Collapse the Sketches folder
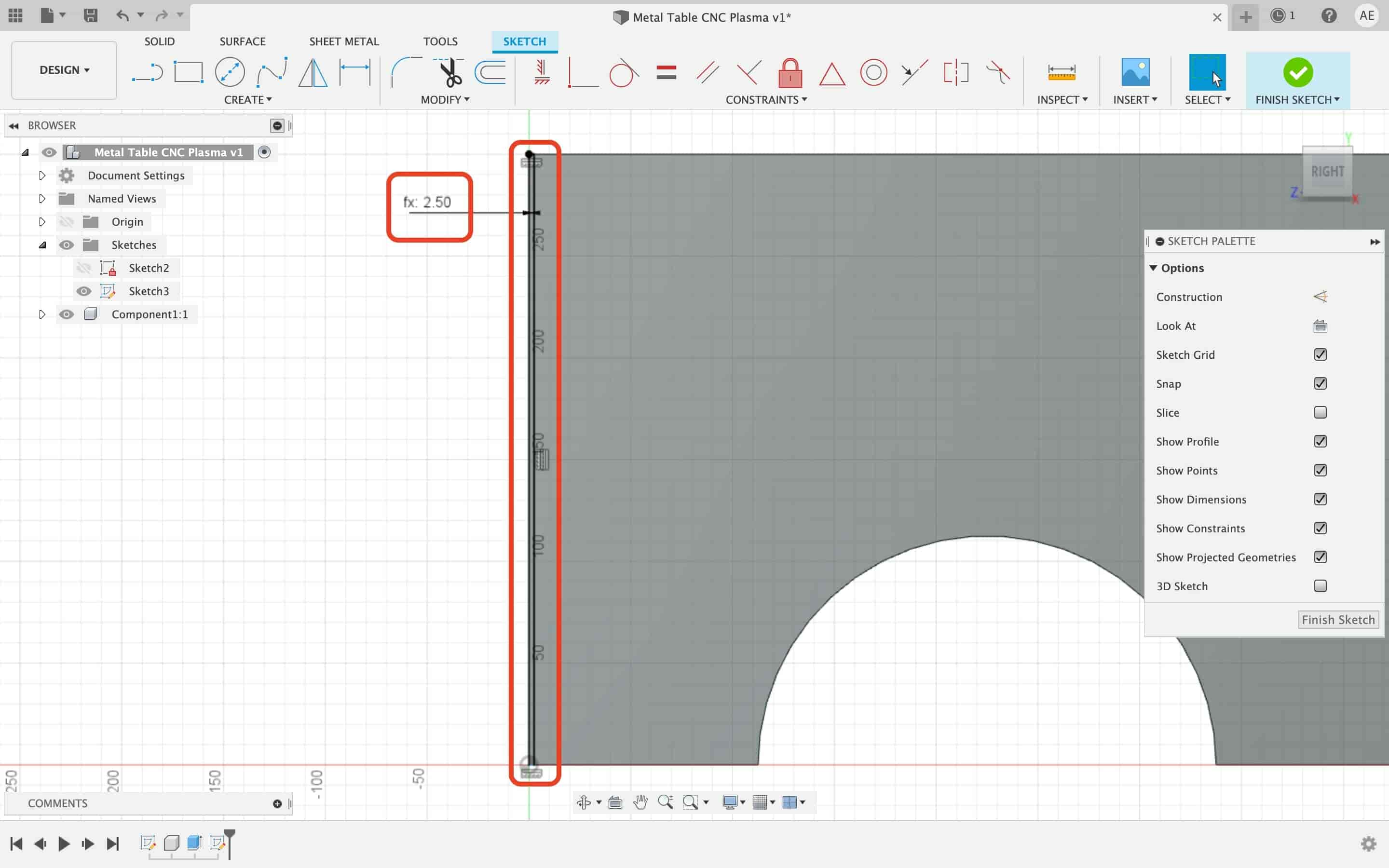Viewport: 1389px width, 868px height. pos(42,245)
